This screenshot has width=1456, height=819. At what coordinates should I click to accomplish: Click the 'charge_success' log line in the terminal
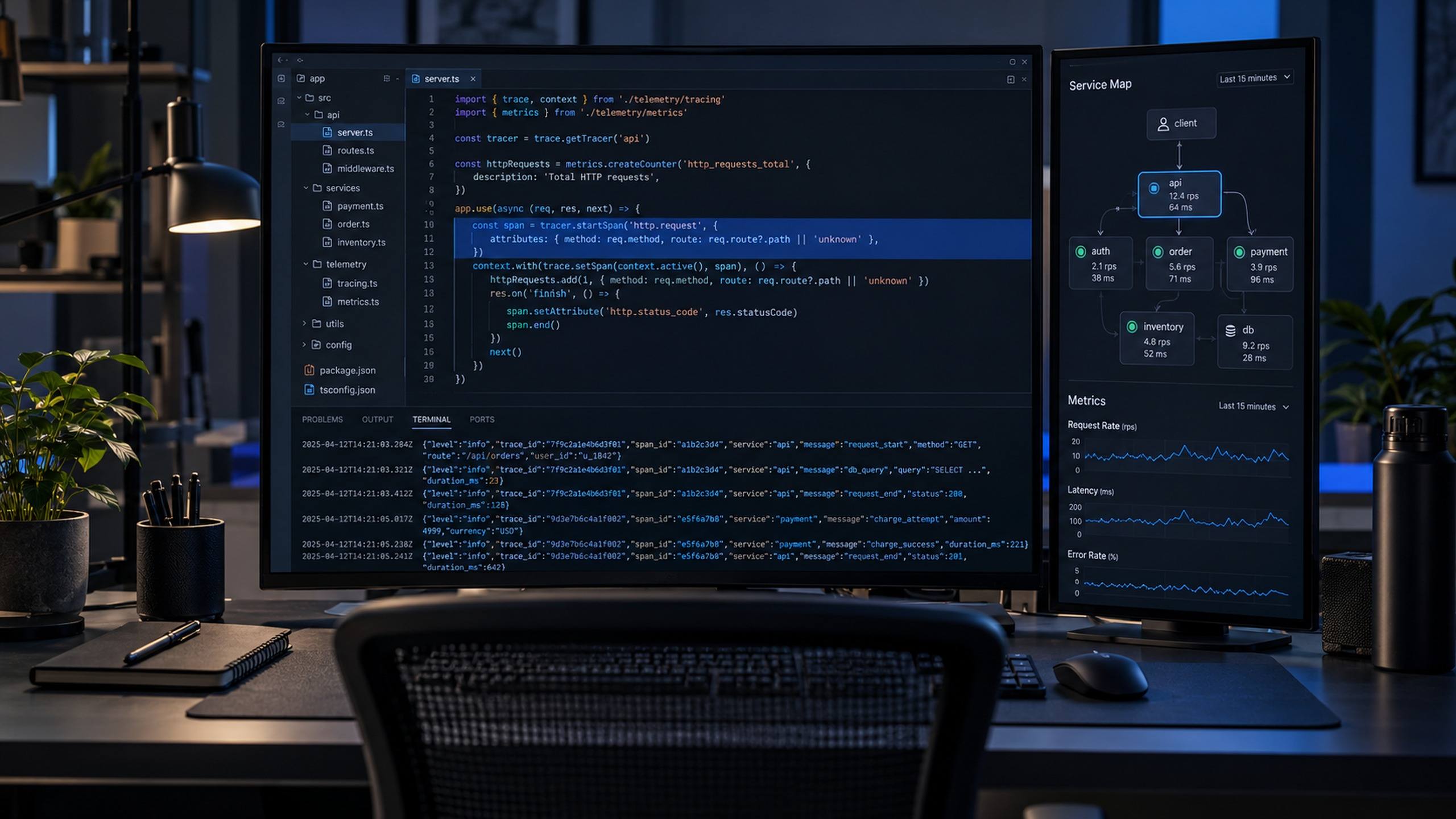click(665, 544)
